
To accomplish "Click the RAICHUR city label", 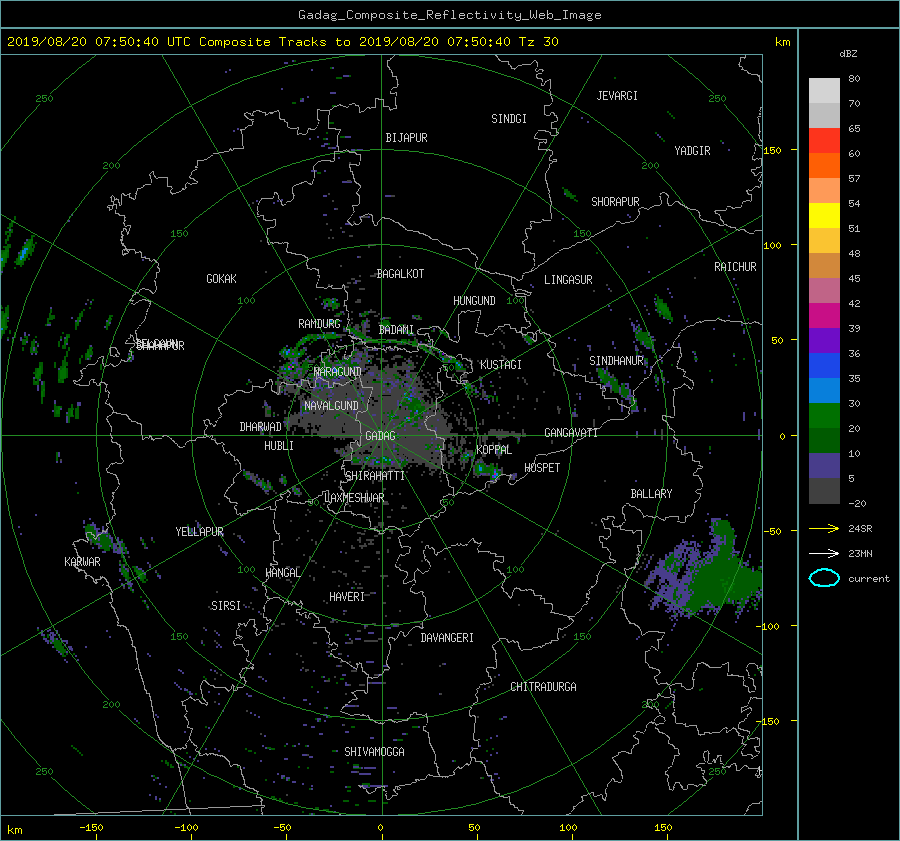I will click(735, 267).
